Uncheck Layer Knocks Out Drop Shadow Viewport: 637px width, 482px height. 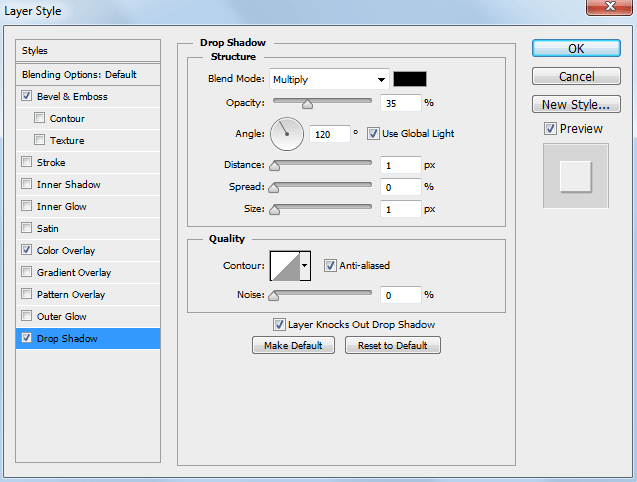click(280, 324)
